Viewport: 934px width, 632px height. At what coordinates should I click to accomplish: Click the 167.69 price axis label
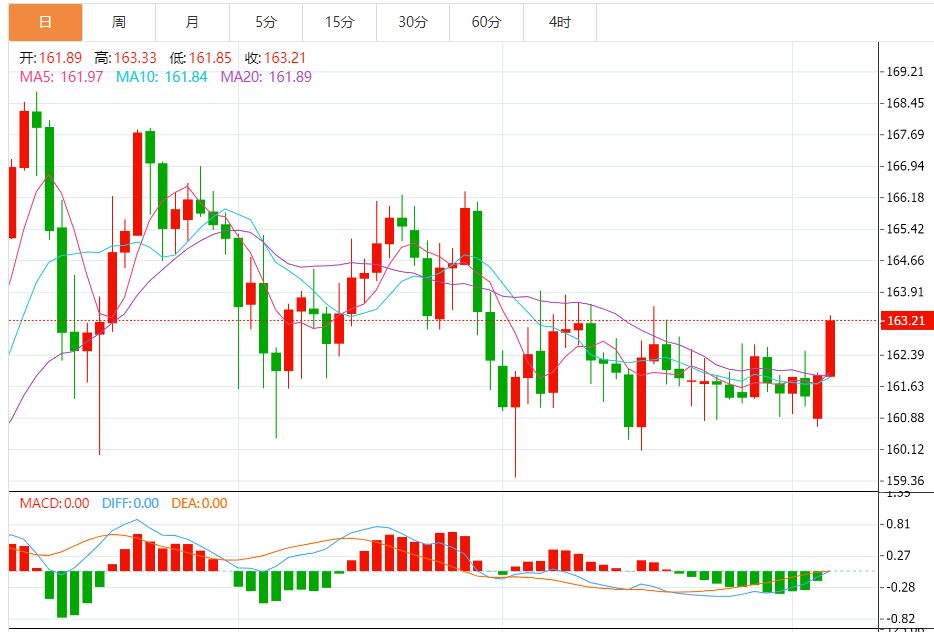(x=905, y=135)
